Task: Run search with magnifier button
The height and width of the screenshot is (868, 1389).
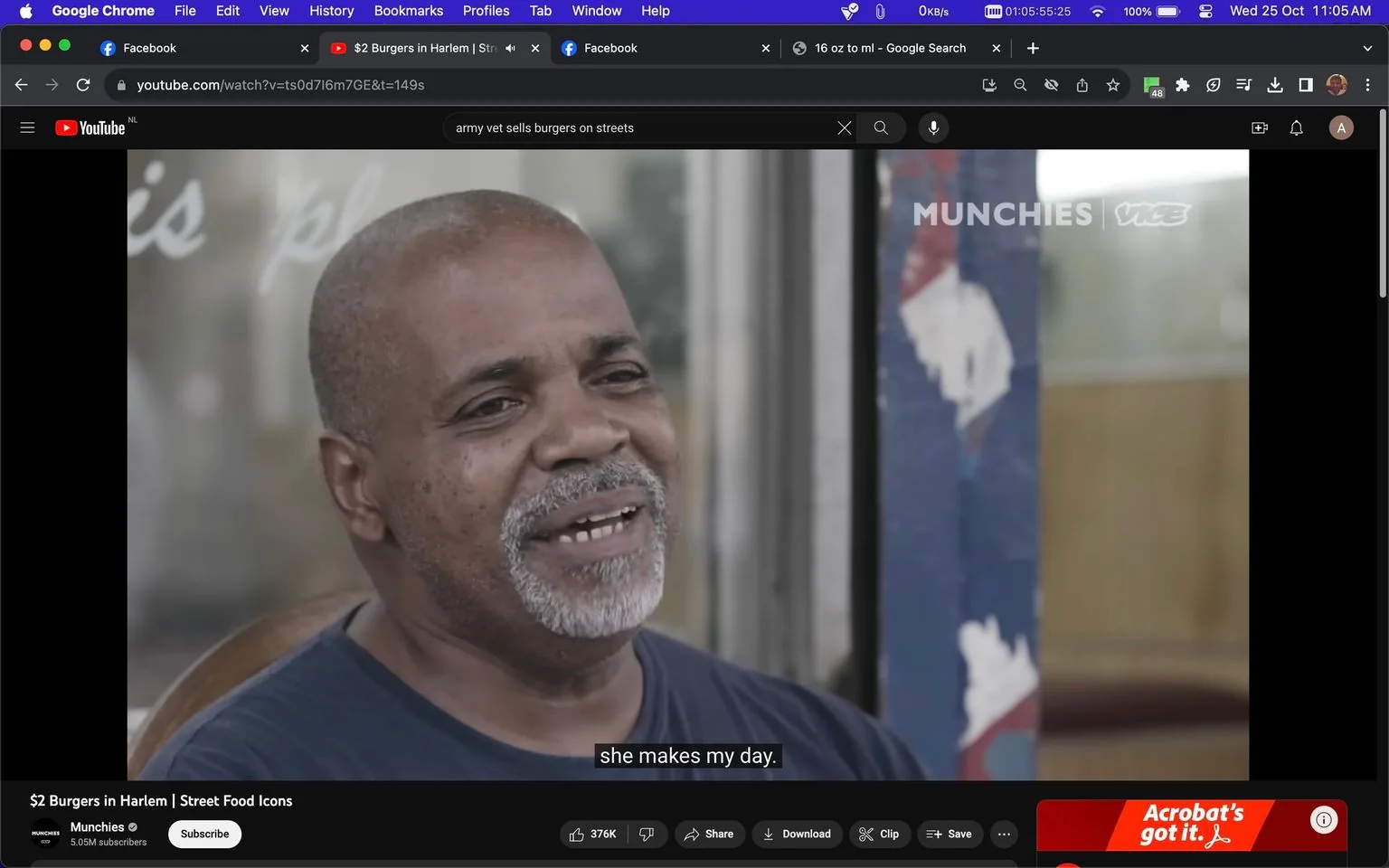Action: pyautogui.click(x=881, y=128)
